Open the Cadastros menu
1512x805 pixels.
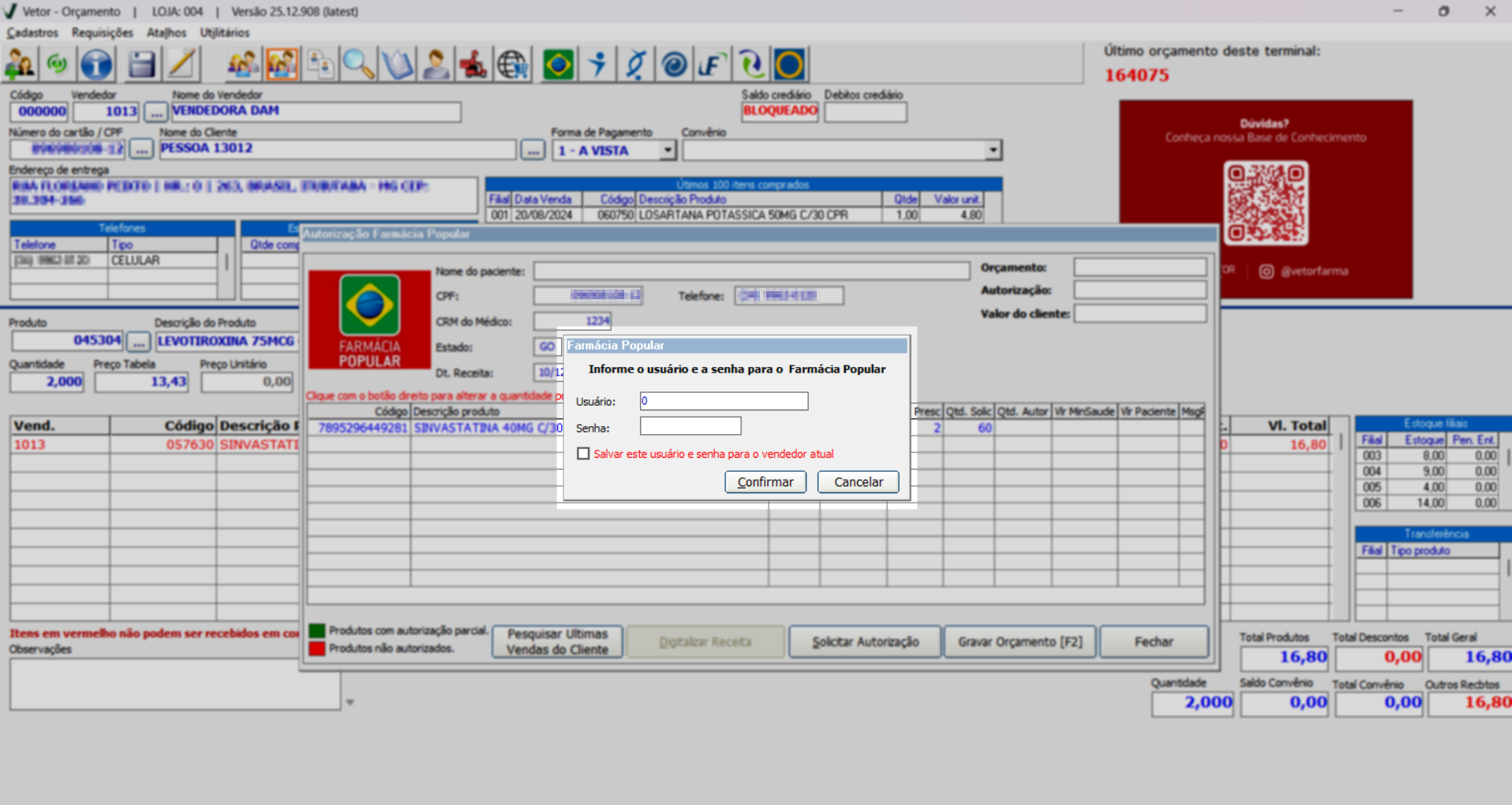point(32,32)
